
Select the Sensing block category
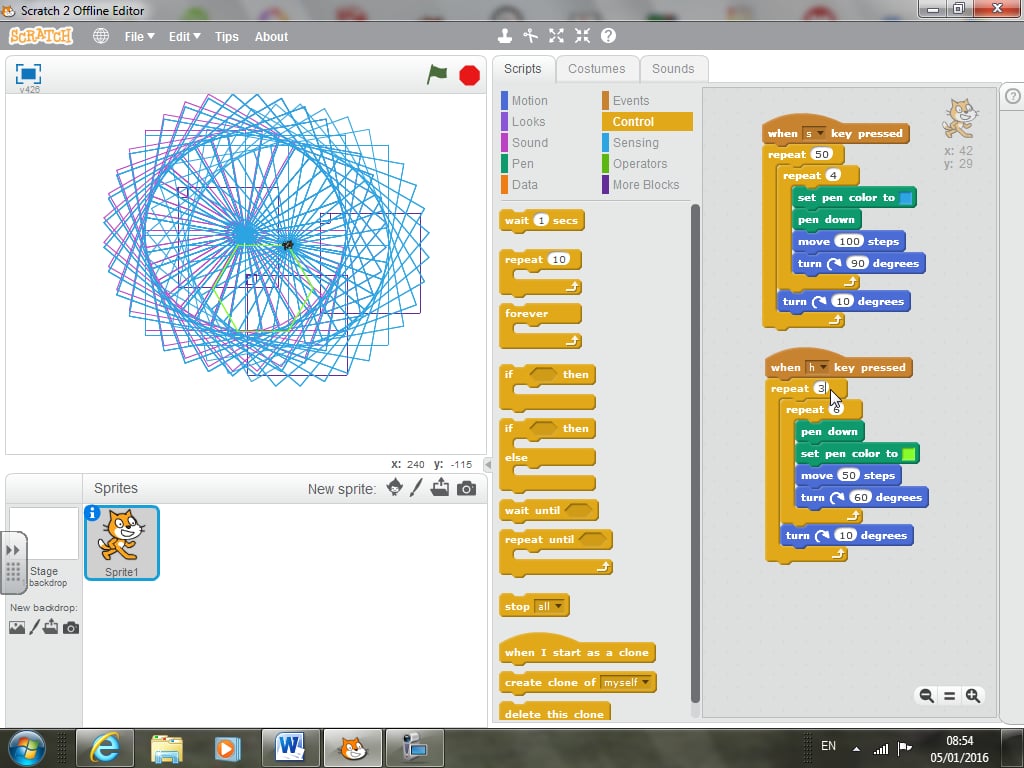pos(635,142)
